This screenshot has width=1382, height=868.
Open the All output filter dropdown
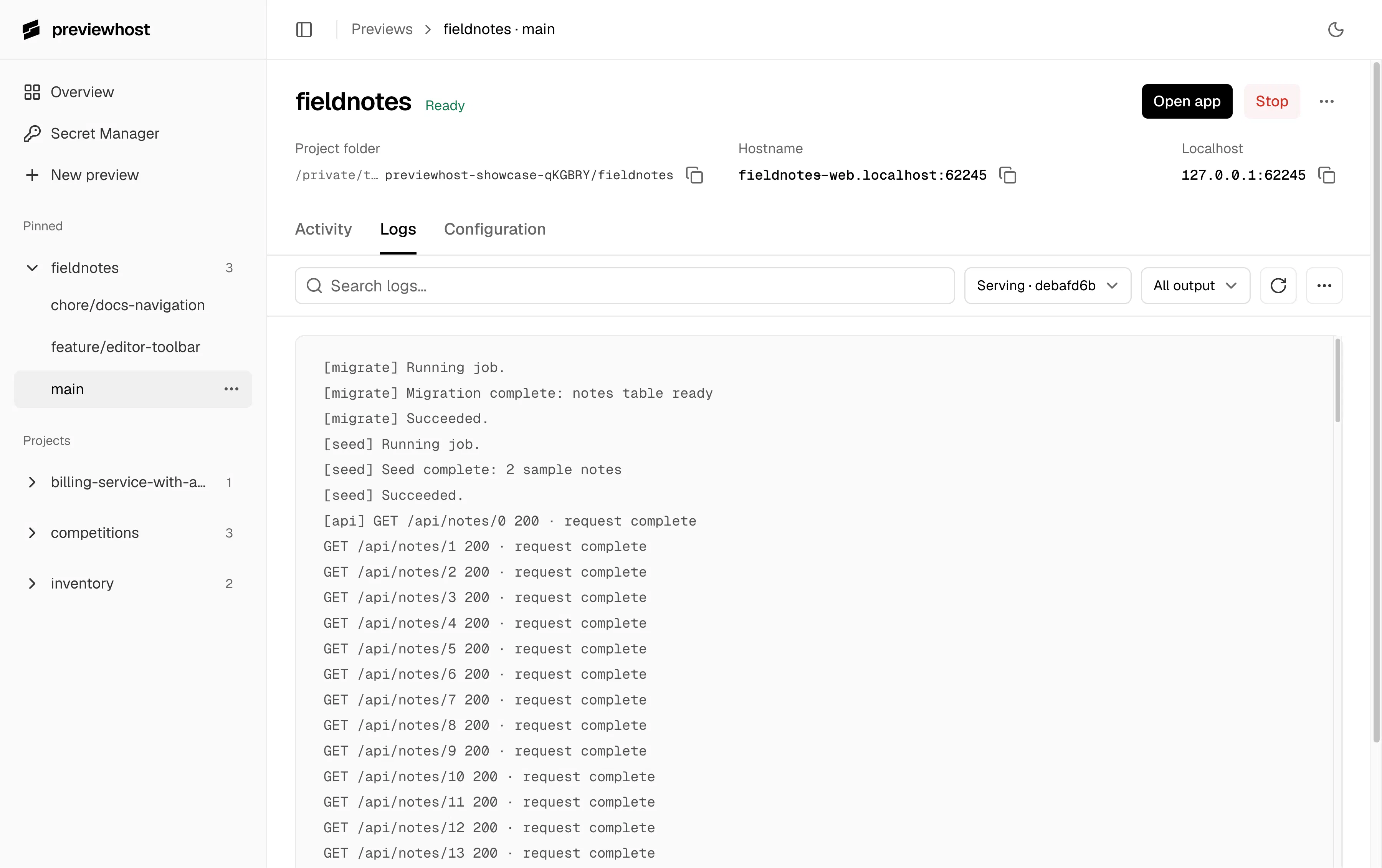coord(1195,285)
